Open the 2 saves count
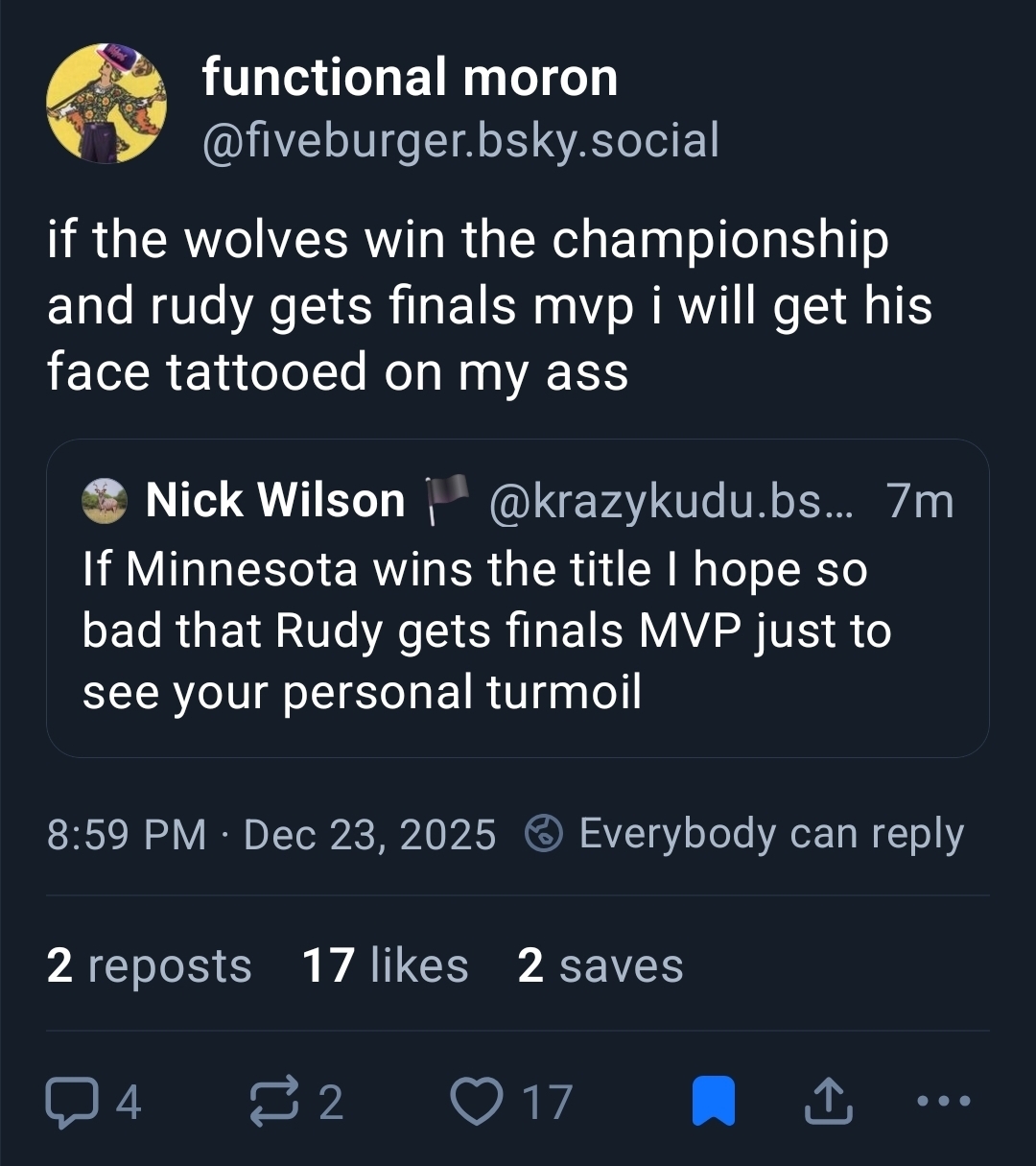The image size is (1036, 1166). [600, 964]
